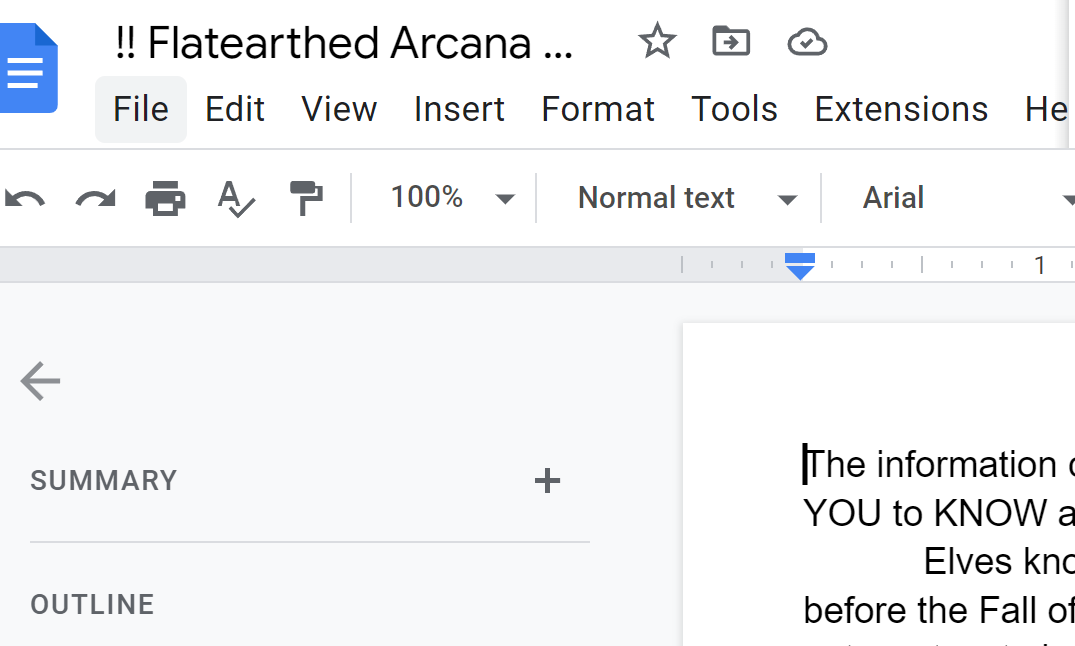This screenshot has height=646, width=1075.
Task: Open the Format menu
Action: [x=598, y=109]
